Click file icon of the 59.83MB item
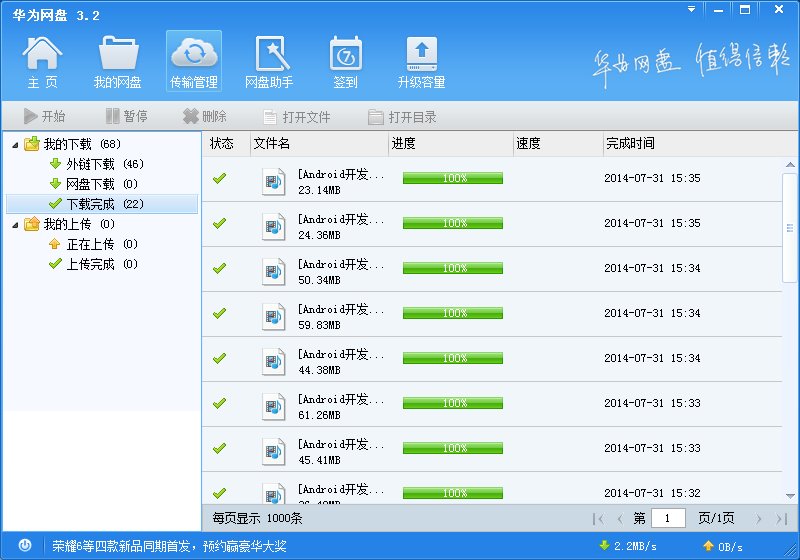 tap(273, 316)
